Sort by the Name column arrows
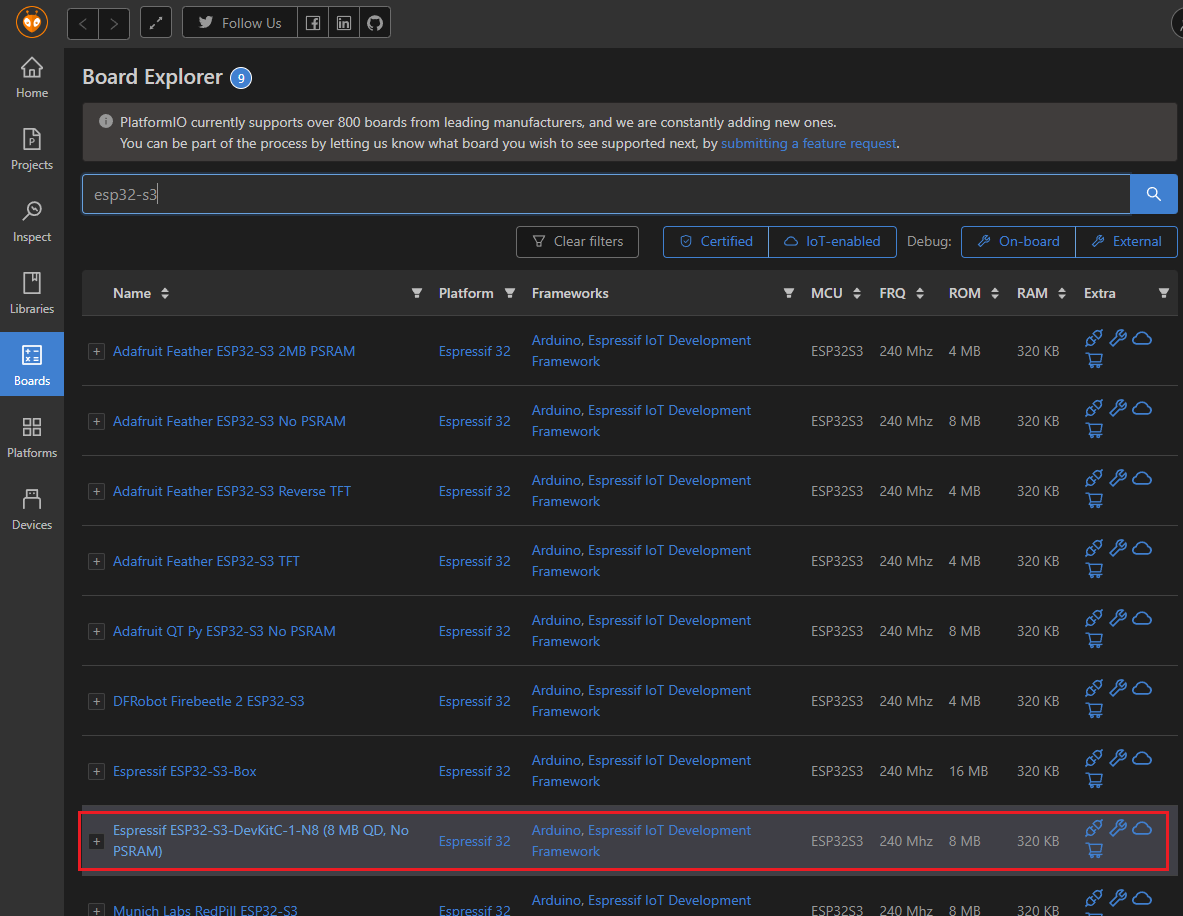1183x916 pixels. pos(165,294)
